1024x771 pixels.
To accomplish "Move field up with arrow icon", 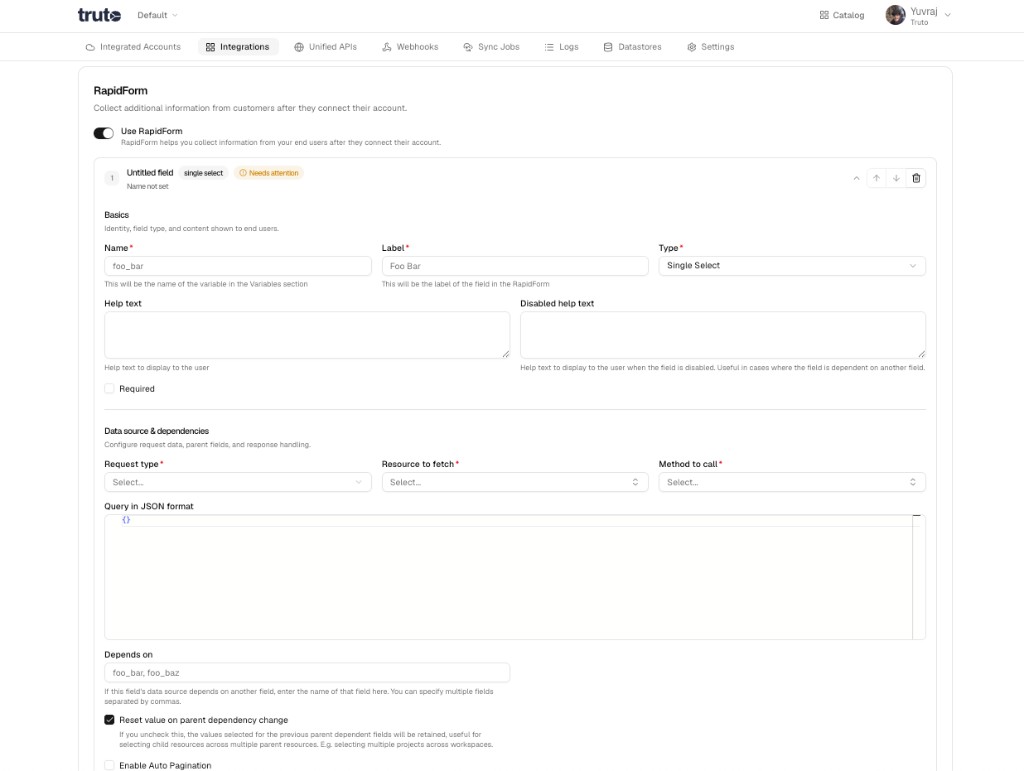I will point(876,178).
